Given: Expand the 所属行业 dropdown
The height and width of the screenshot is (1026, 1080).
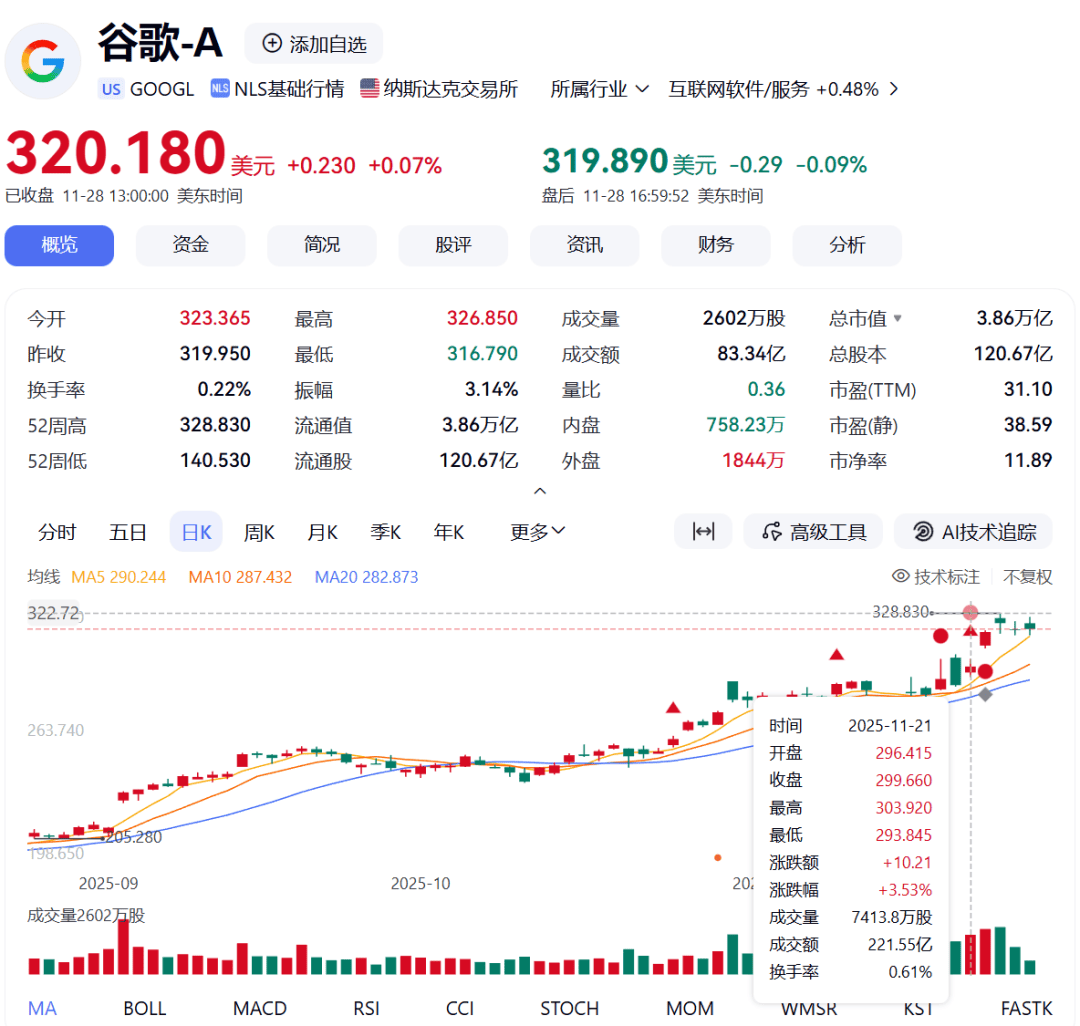Looking at the screenshot, I should [x=600, y=89].
